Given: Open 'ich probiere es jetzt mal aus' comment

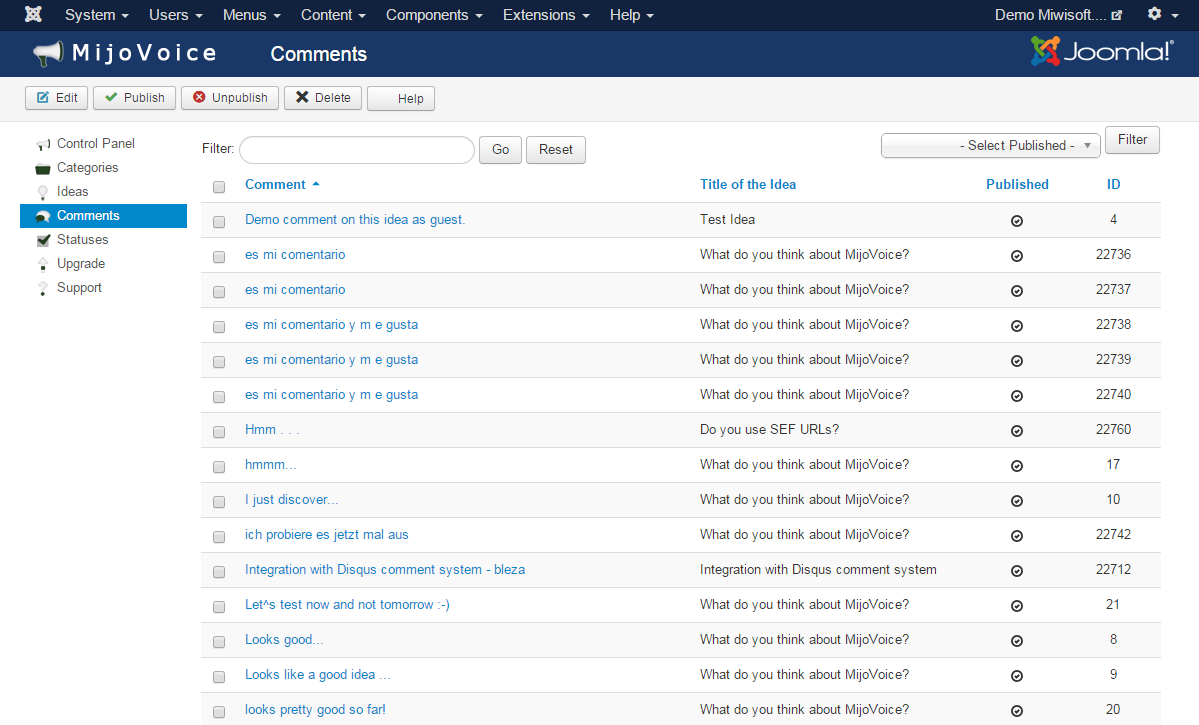Looking at the screenshot, I should coord(326,535).
